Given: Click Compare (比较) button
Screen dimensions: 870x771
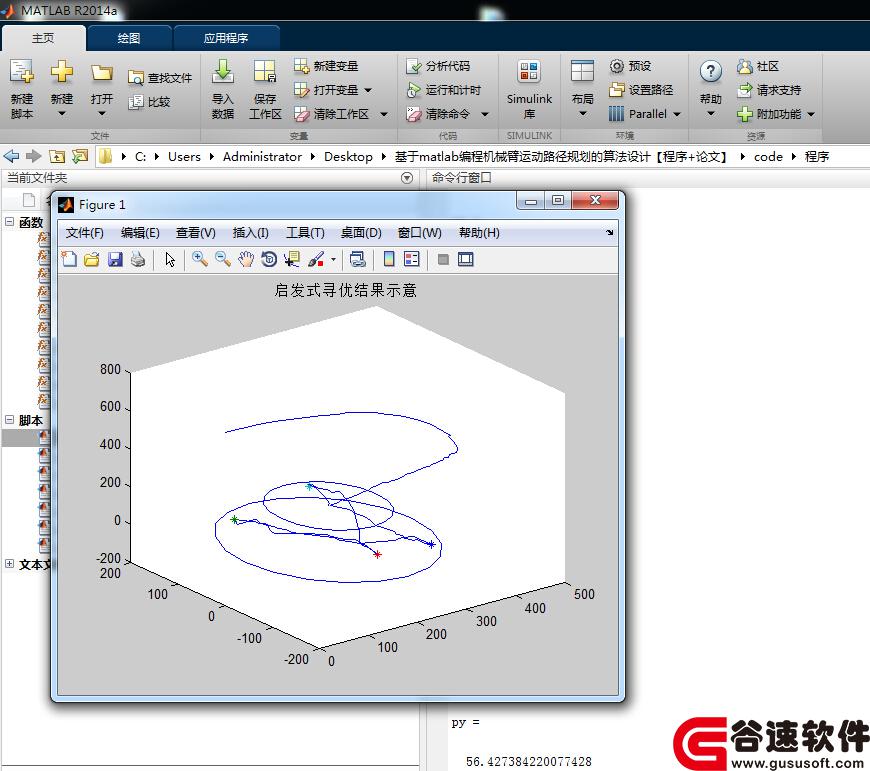Looking at the screenshot, I should 149,102.
